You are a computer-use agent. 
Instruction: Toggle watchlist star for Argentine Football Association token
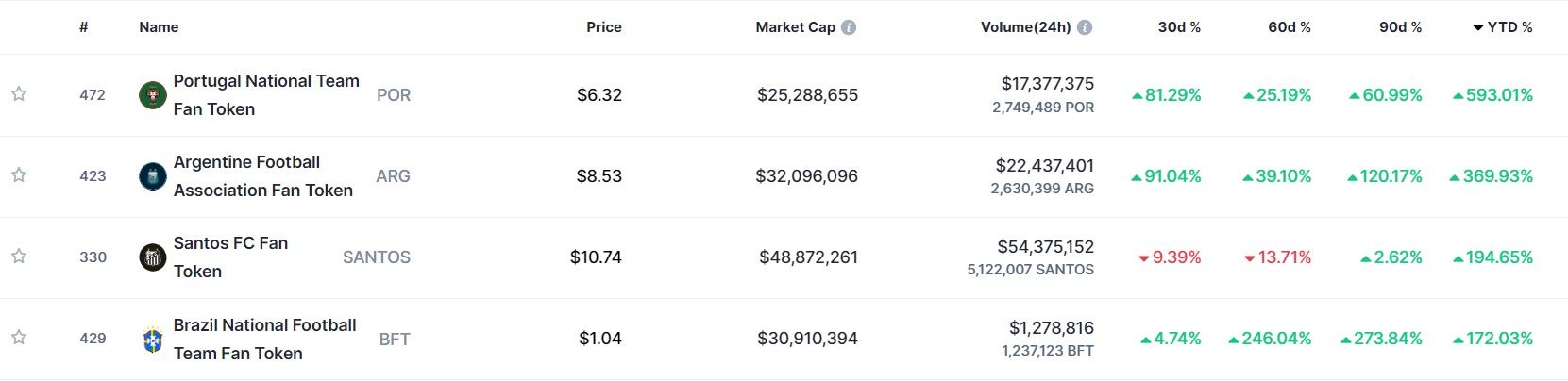(x=19, y=175)
